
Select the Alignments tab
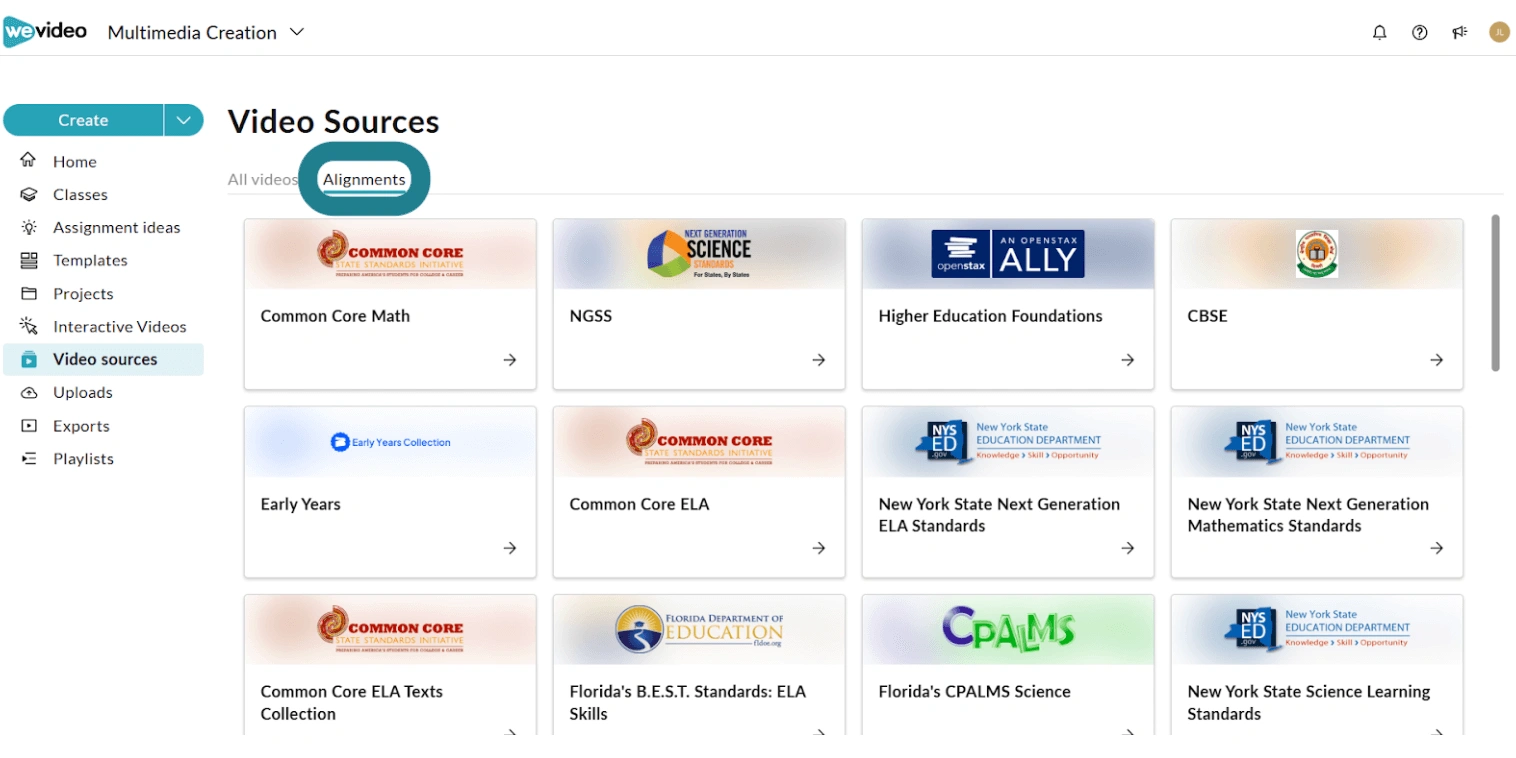click(364, 180)
